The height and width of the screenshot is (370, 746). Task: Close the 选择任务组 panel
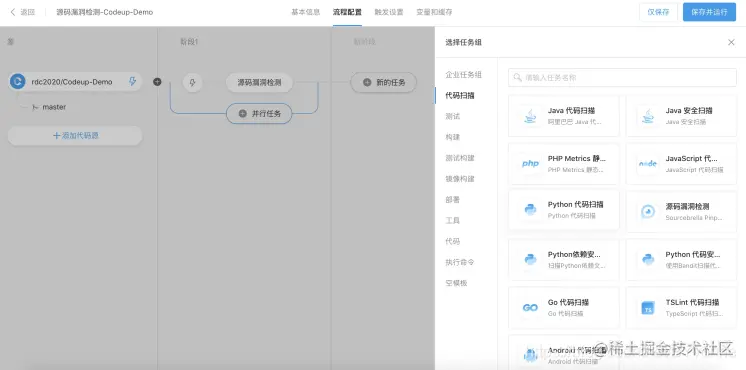pos(731,42)
